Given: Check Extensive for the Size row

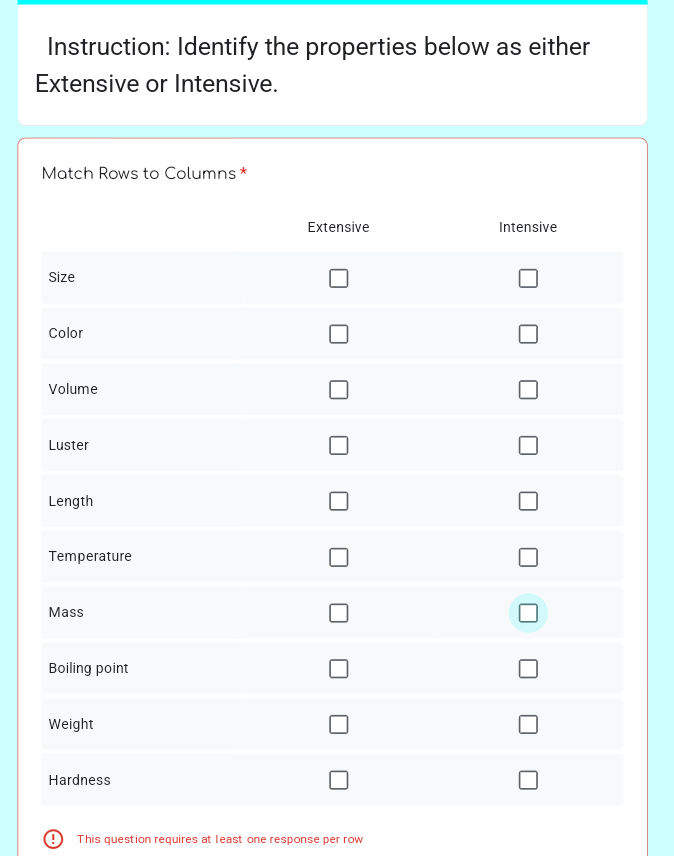Looking at the screenshot, I should coord(339,278).
